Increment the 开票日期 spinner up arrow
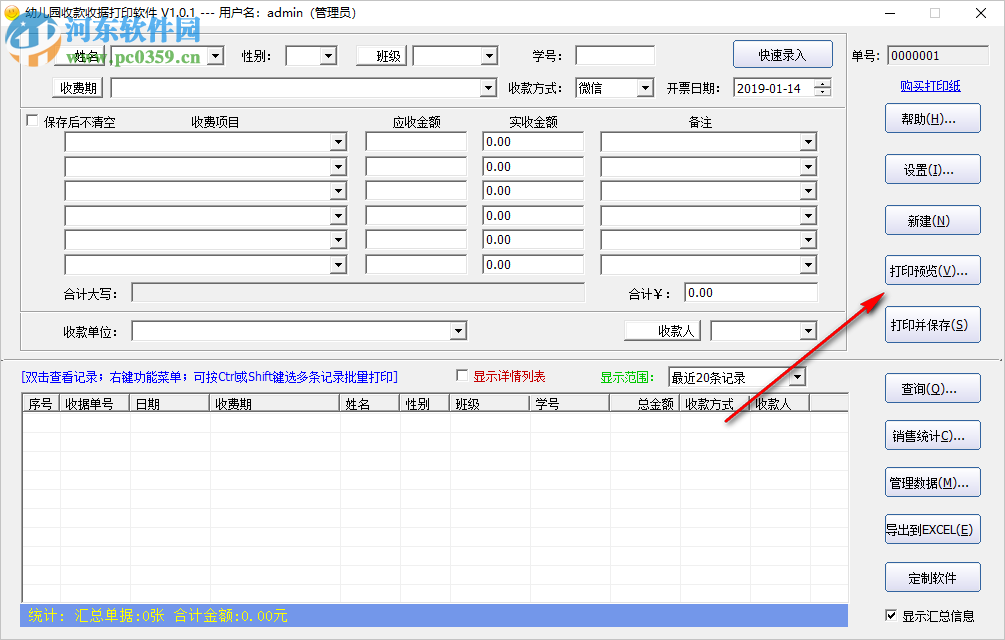This screenshot has width=1005, height=640. (822, 83)
